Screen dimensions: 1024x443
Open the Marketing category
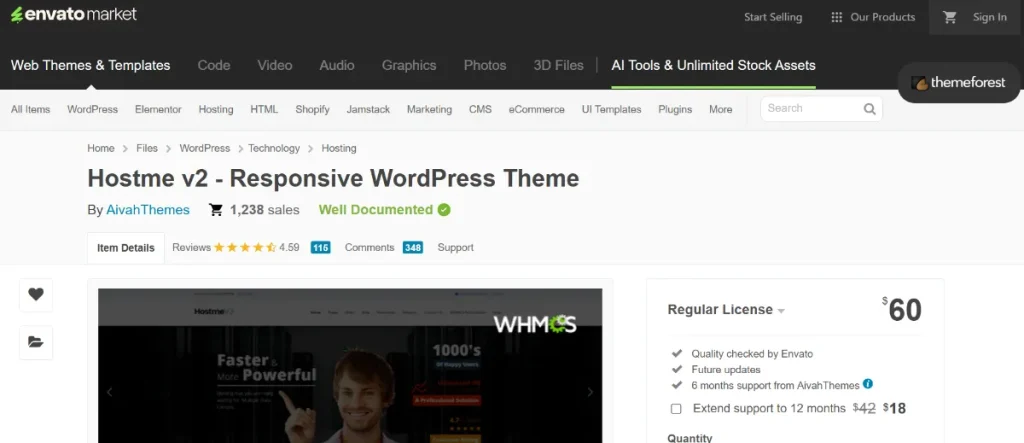pyautogui.click(x=429, y=110)
